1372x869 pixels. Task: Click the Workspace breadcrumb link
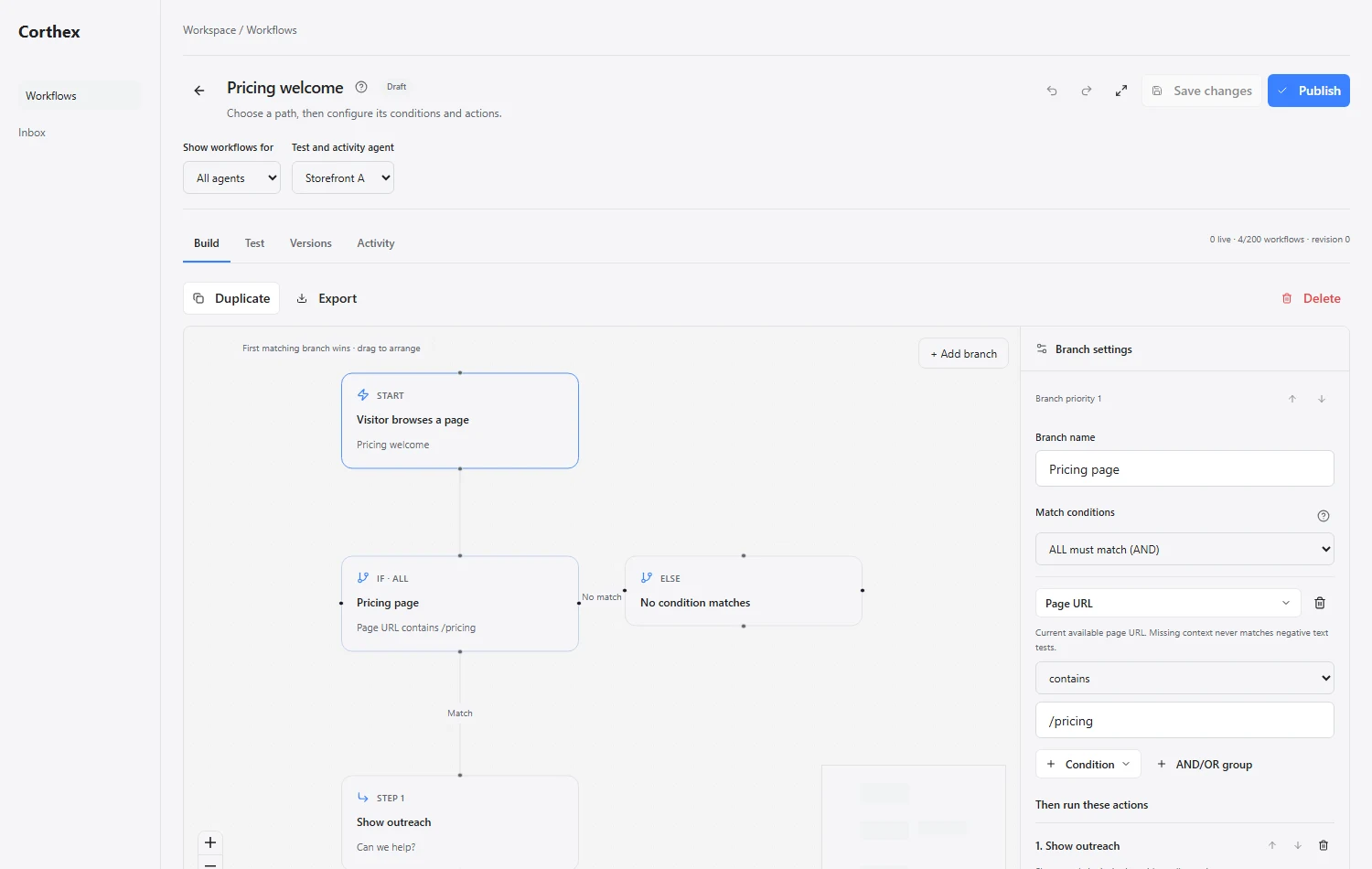209,30
